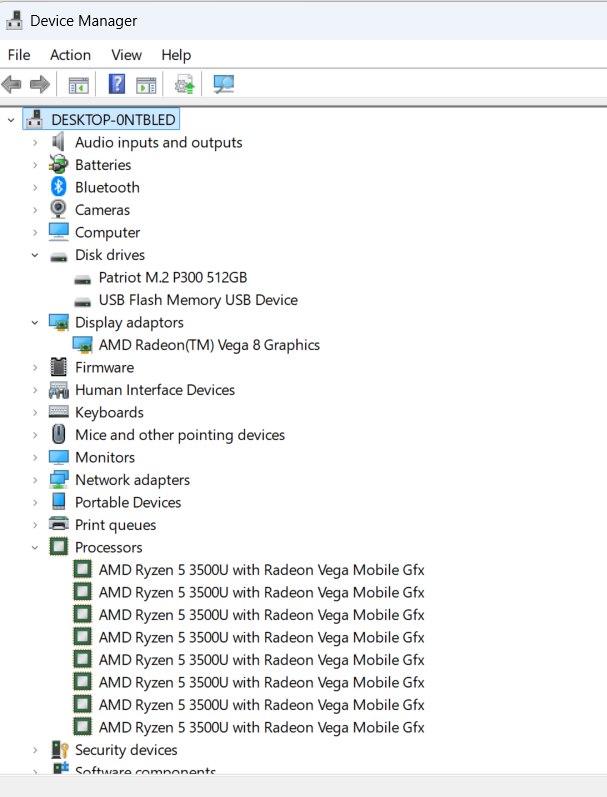The height and width of the screenshot is (797, 607).
Task: Select the Computer category label
Action: click(x=108, y=233)
